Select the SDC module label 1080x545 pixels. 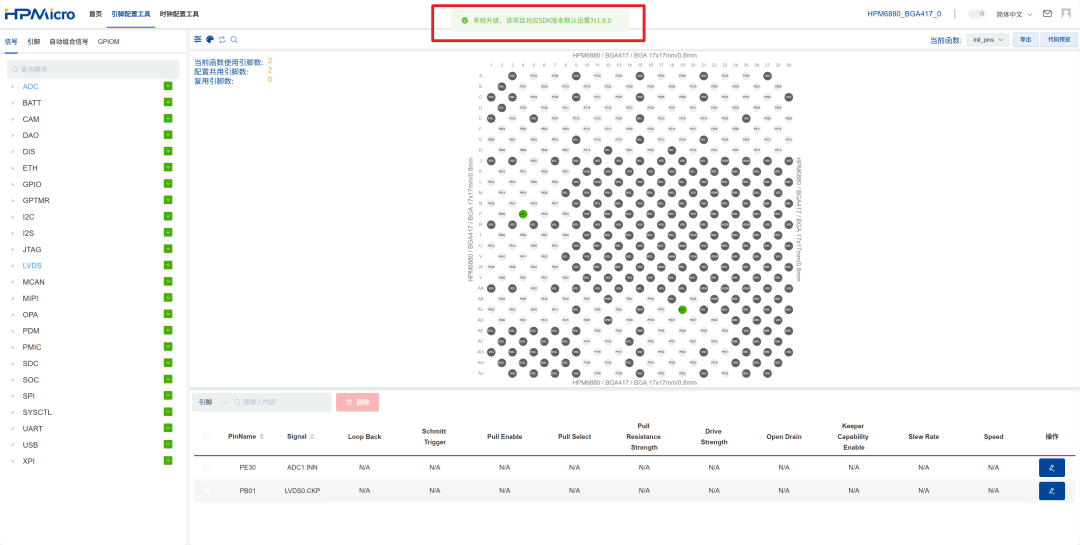[30, 363]
